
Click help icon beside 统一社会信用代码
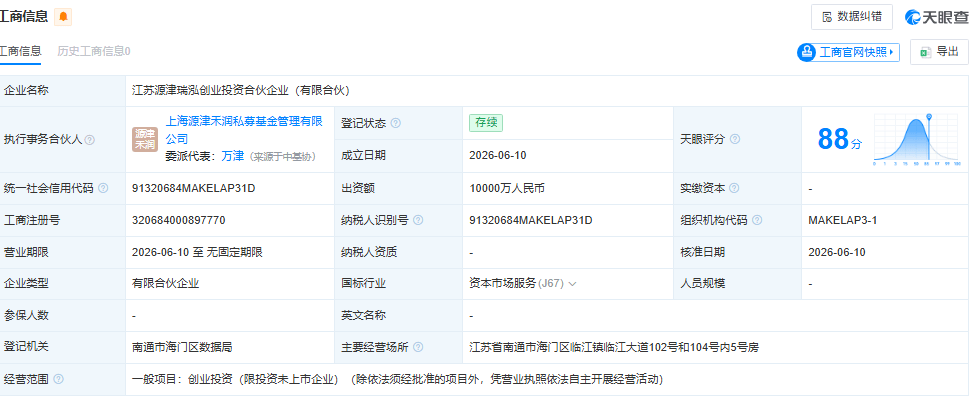(x=103, y=188)
